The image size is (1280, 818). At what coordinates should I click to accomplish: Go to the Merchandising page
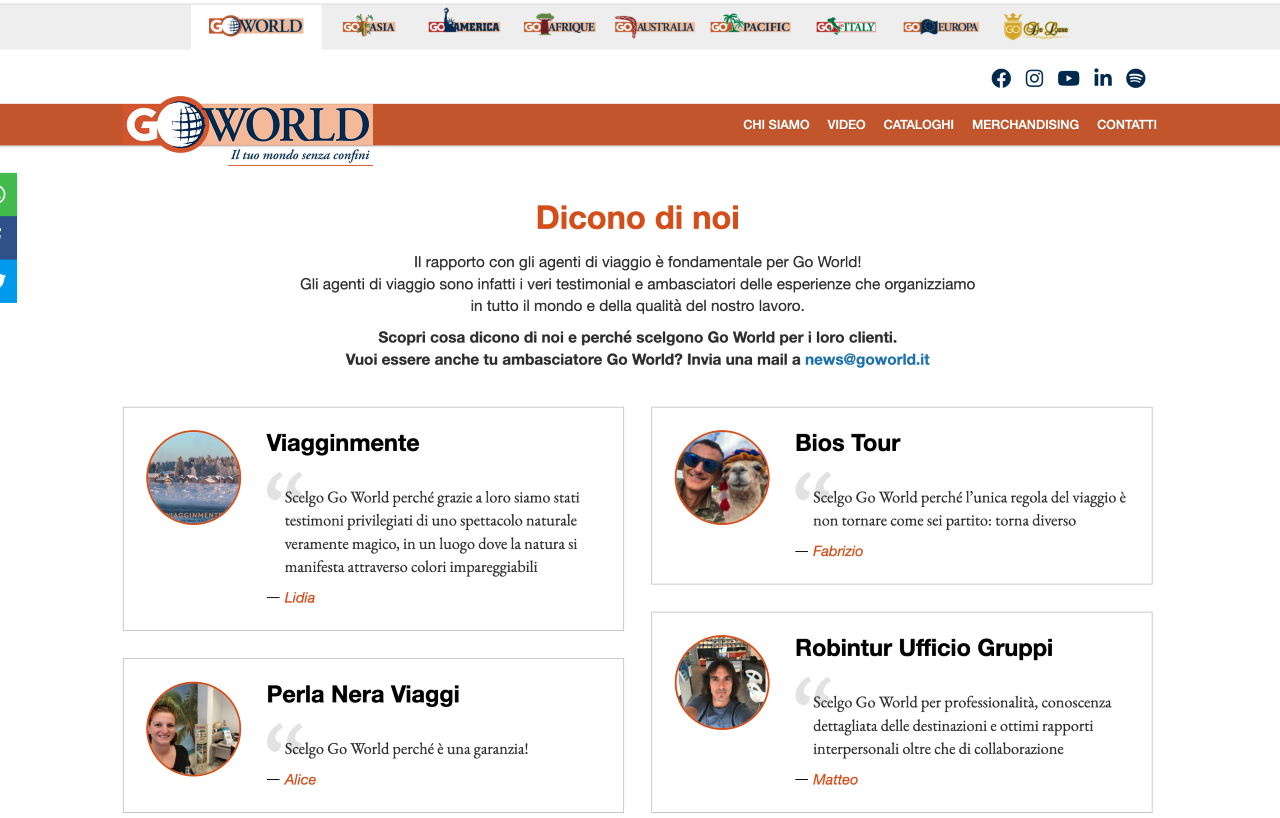(1025, 125)
